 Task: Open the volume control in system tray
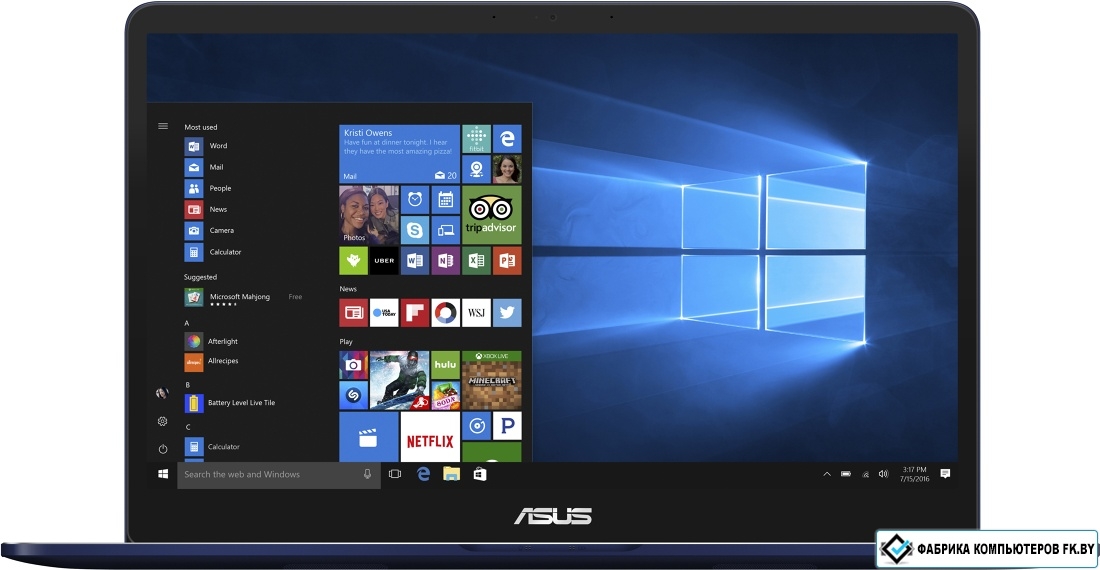tap(883, 474)
